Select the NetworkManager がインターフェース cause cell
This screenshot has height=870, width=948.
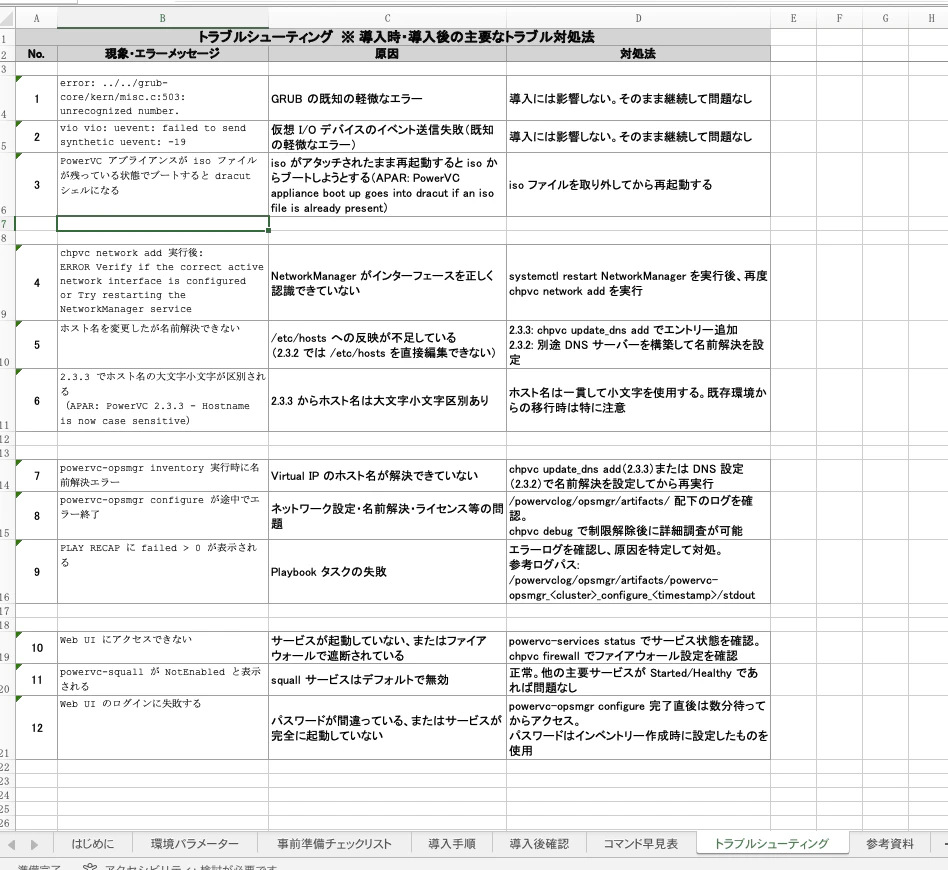point(388,282)
